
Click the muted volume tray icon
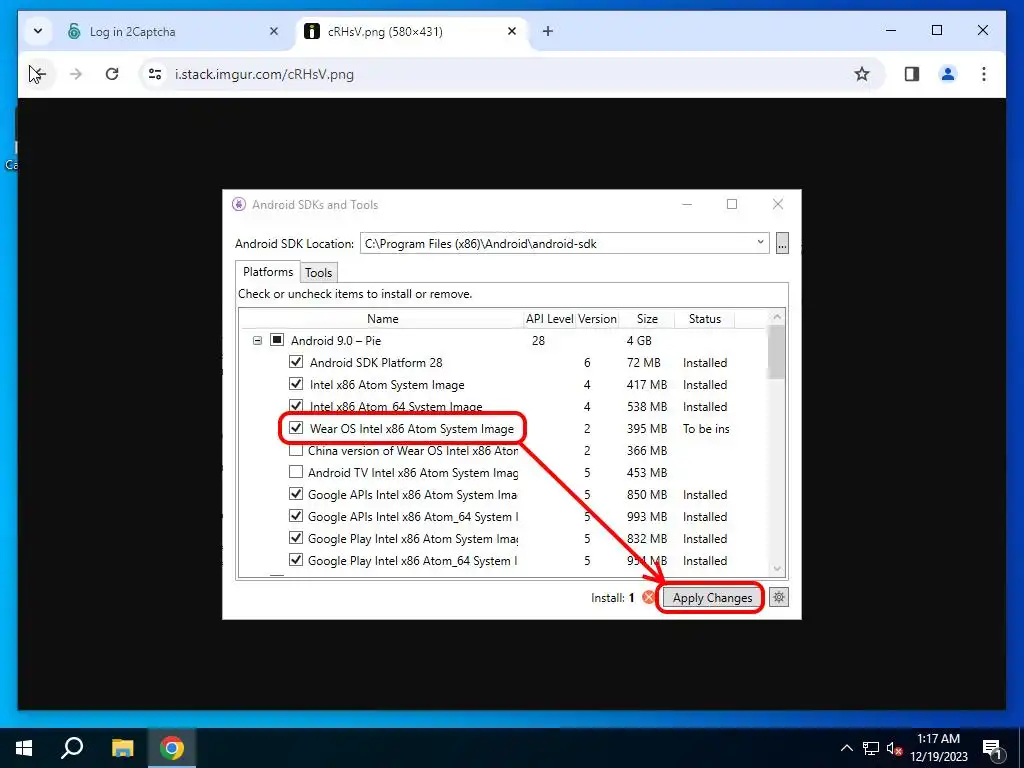coord(894,748)
